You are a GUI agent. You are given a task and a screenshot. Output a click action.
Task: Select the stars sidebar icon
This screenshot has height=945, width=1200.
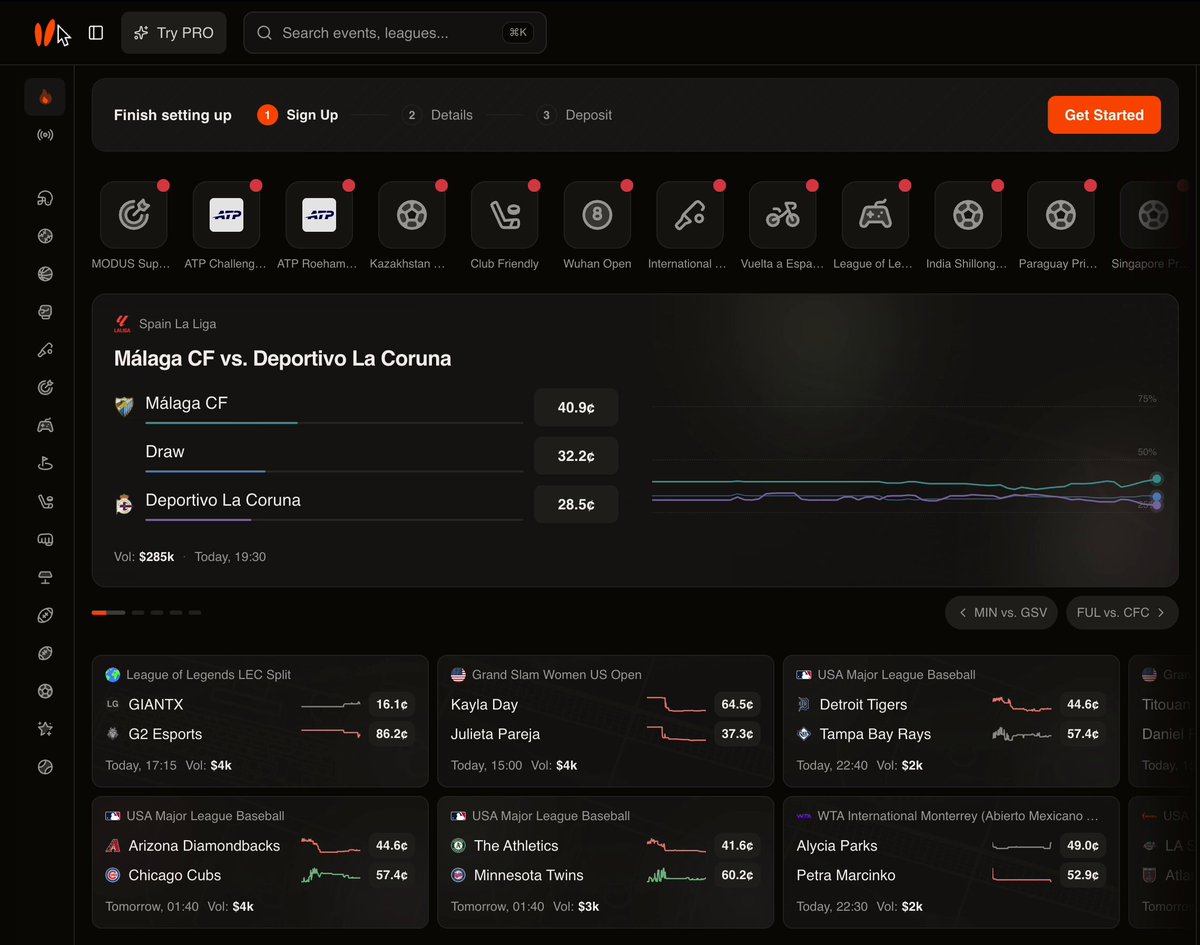(x=45, y=729)
